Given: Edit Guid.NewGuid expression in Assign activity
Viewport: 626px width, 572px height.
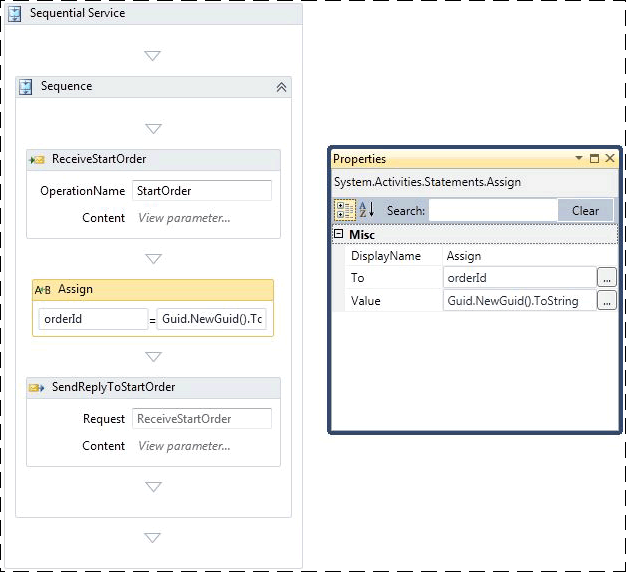Looking at the screenshot, I should coord(212,319).
